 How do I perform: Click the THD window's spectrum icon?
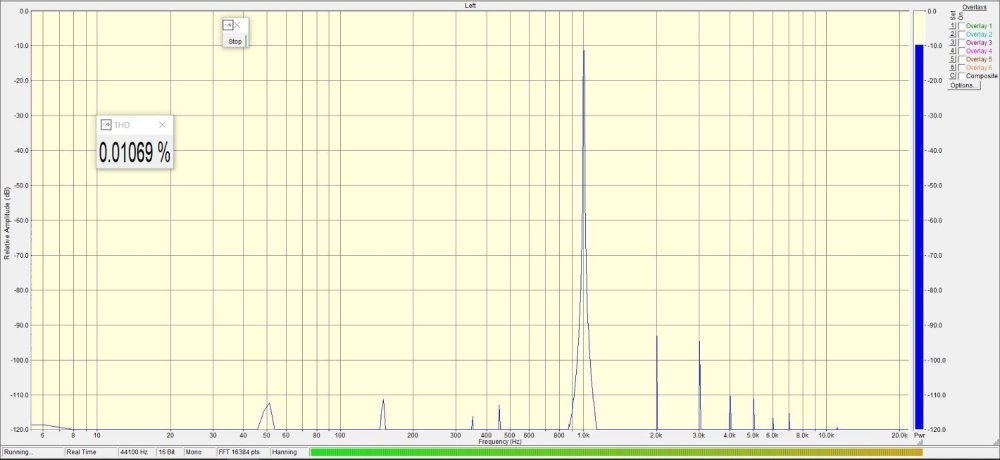(106, 125)
